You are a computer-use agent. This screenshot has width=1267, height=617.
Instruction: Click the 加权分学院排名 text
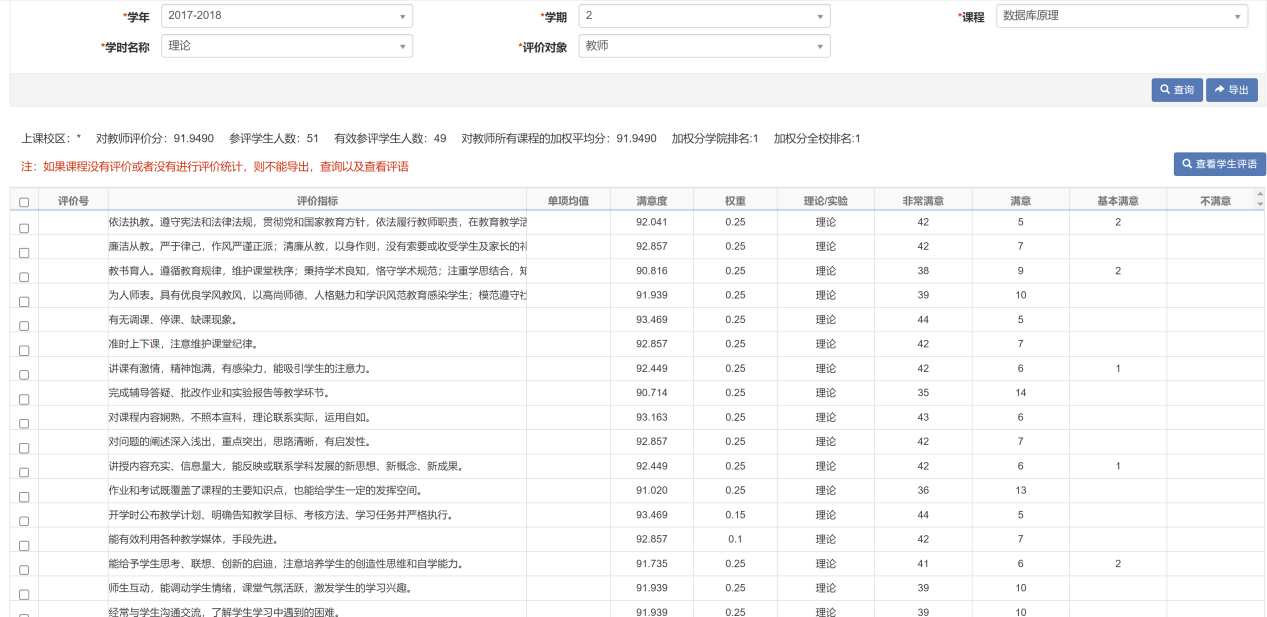[715, 139]
